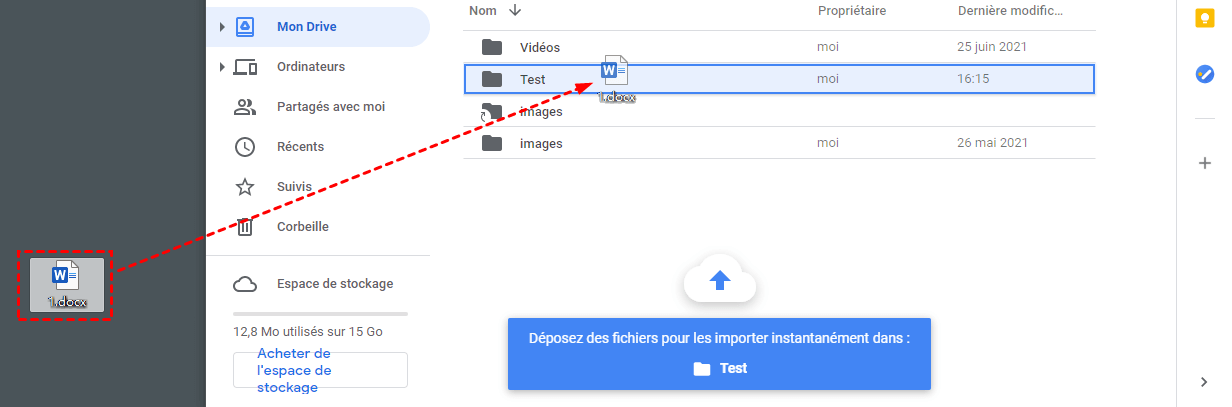This screenshot has width=1232, height=407.
Task: Click the Google Keep icon in side panel
Action: pos(1205,19)
